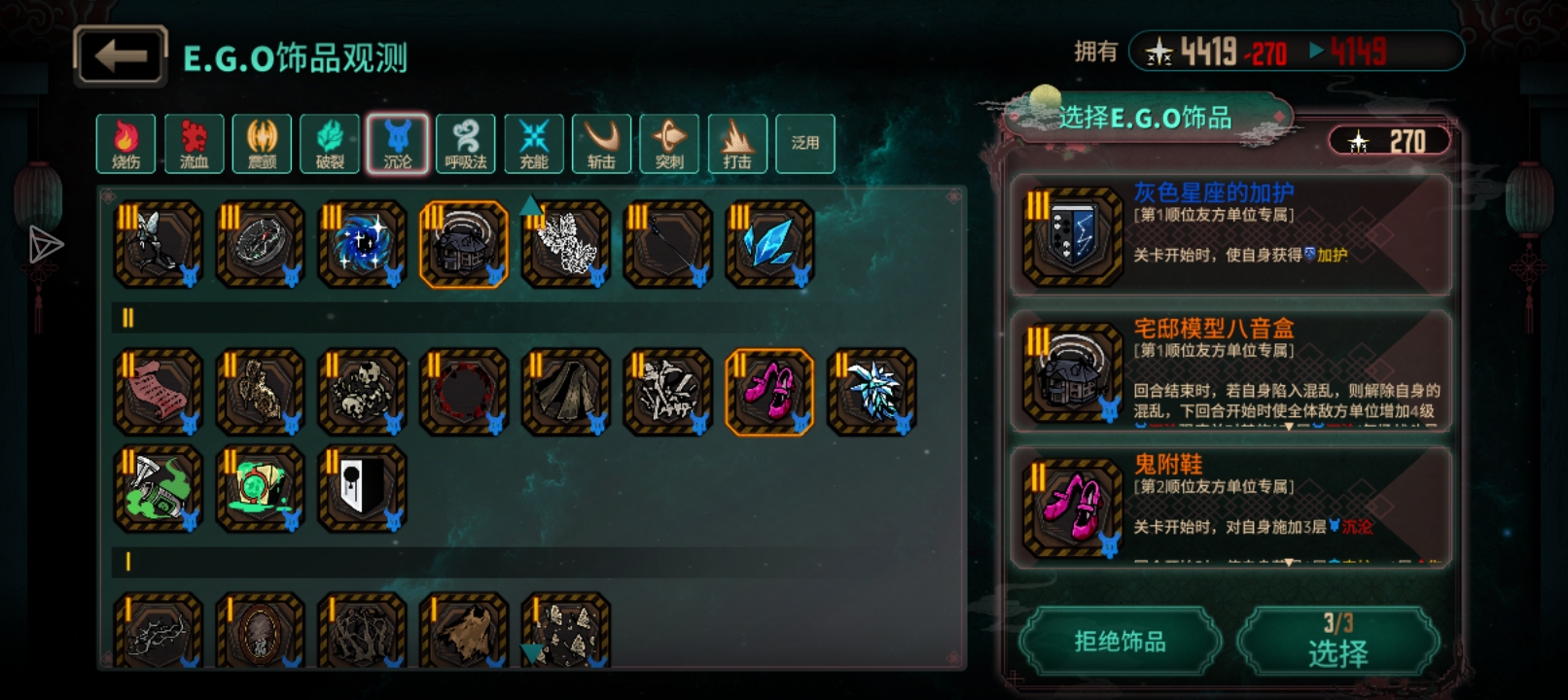Select the 破裂 rupture filter icon
The image size is (1568, 700).
[330, 144]
